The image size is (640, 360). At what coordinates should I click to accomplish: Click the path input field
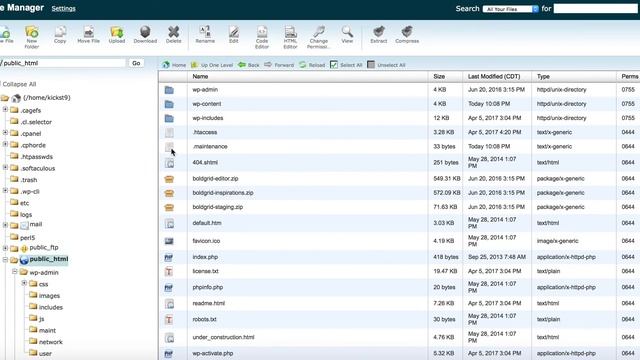click(x=62, y=63)
